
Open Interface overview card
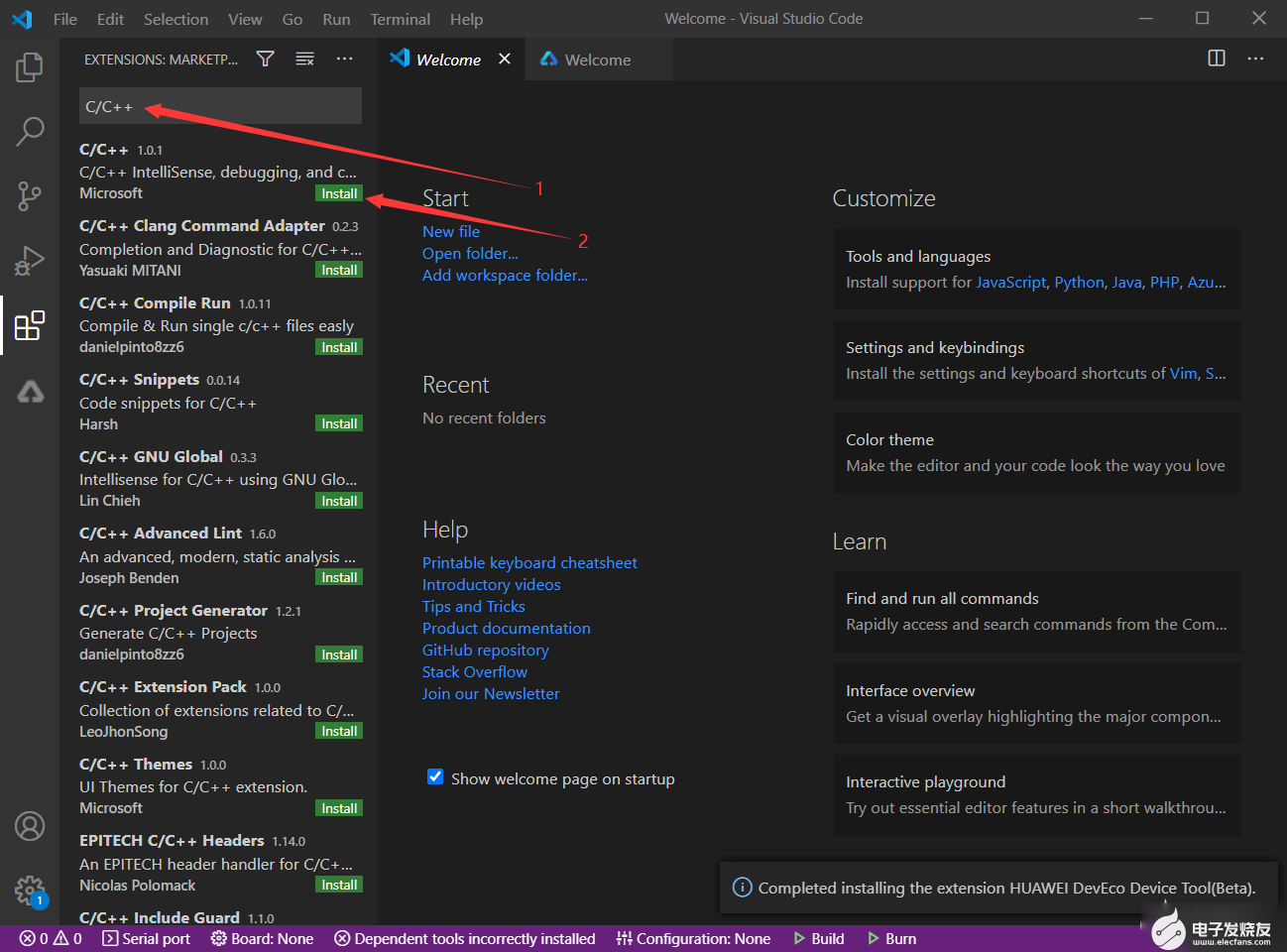(x=1037, y=703)
